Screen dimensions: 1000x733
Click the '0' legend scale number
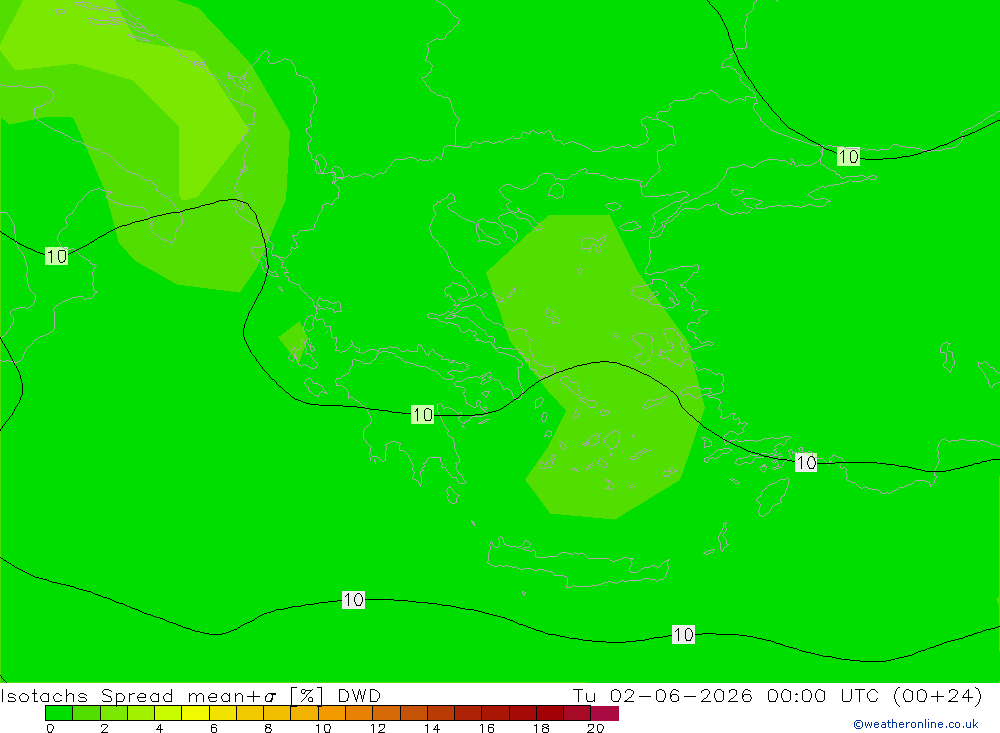point(50,728)
